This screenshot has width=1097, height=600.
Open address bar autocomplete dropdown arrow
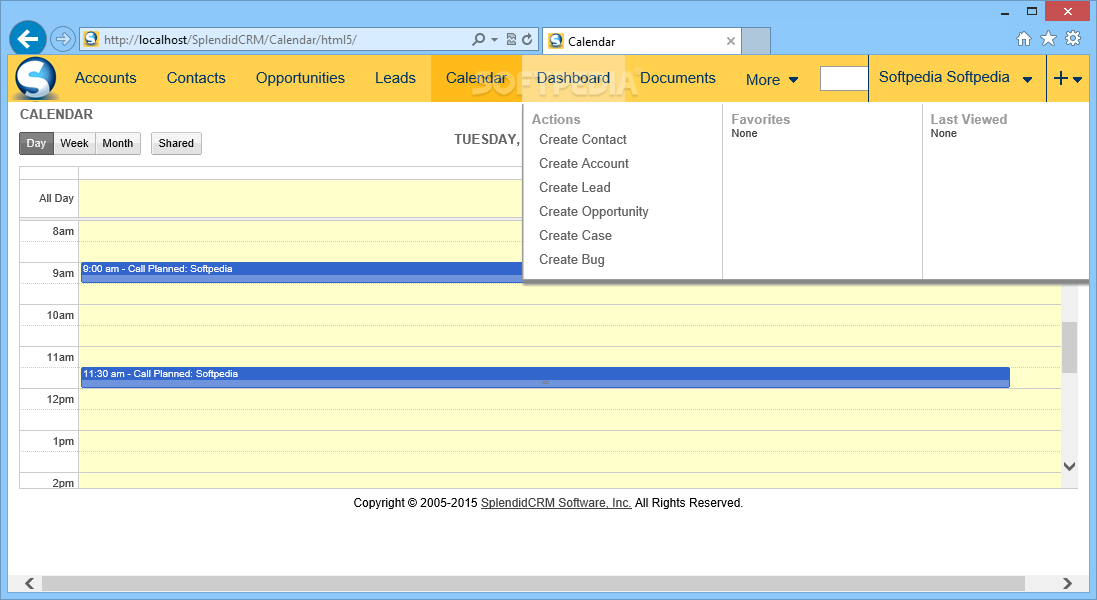pos(494,40)
